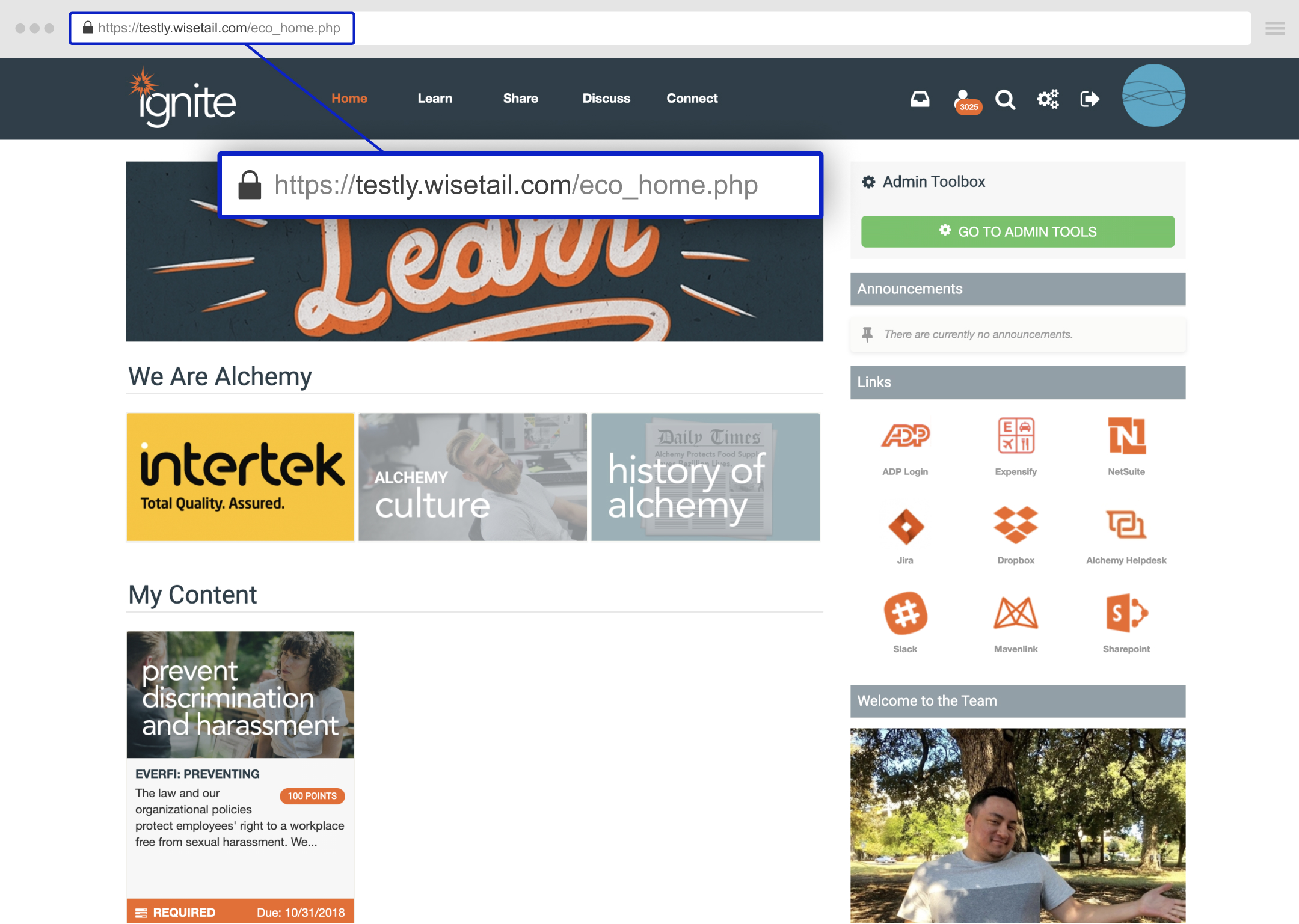Open the Expensify link icon

point(1016,436)
